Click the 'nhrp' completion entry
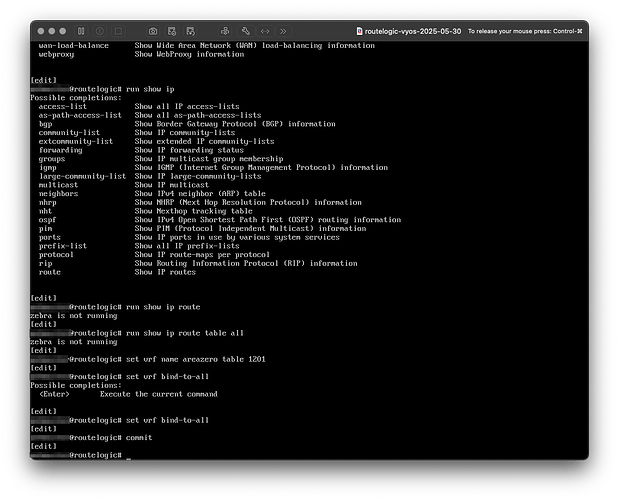The width and height of the screenshot is (618, 500). (47, 203)
